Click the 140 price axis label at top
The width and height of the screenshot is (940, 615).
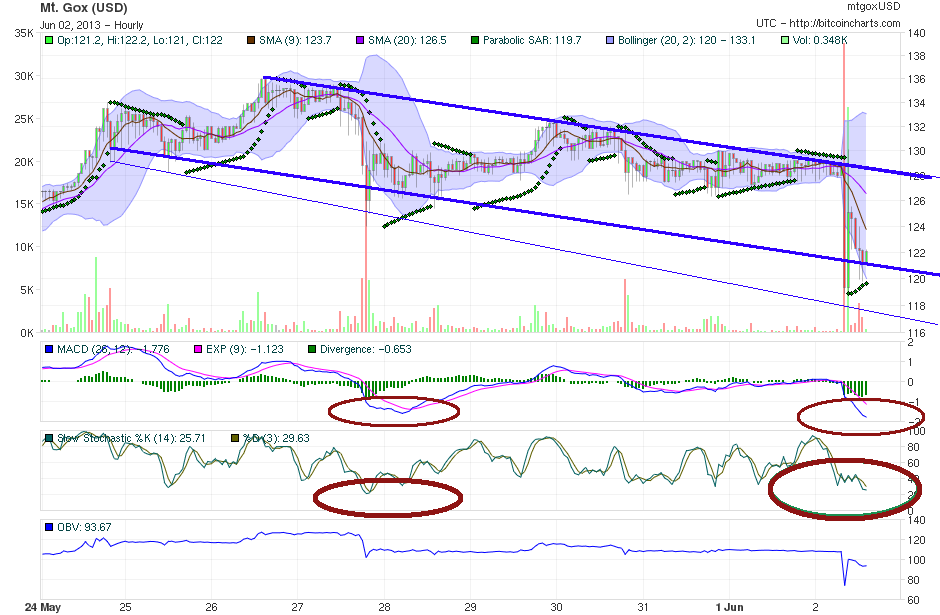pos(917,33)
